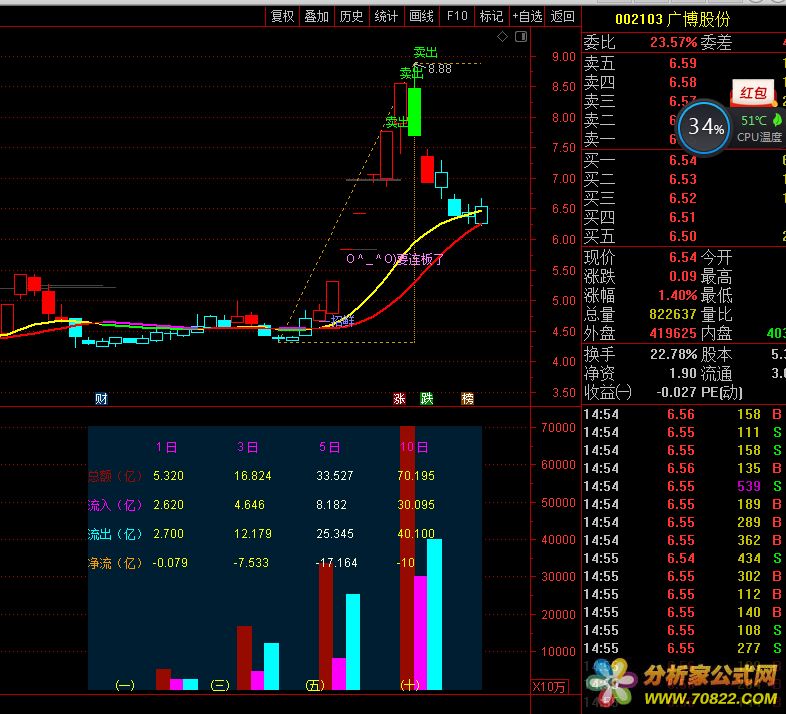
Task: Click the 34% CPU usage circle widget
Action: [x=704, y=127]
